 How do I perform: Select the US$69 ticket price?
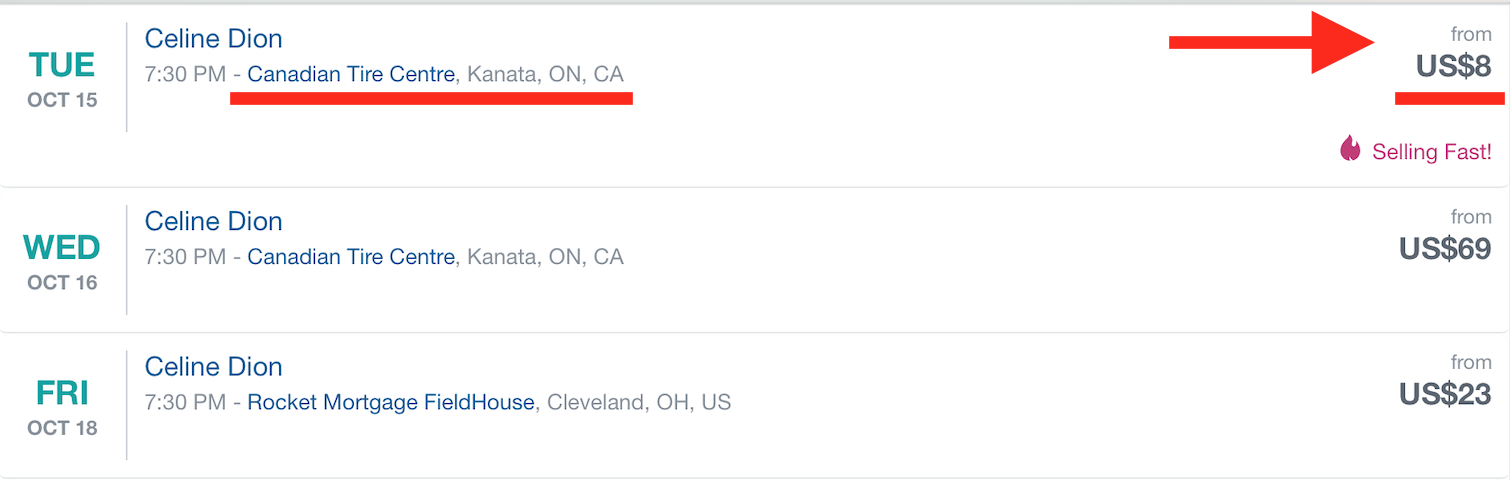tap(1446, 249)
